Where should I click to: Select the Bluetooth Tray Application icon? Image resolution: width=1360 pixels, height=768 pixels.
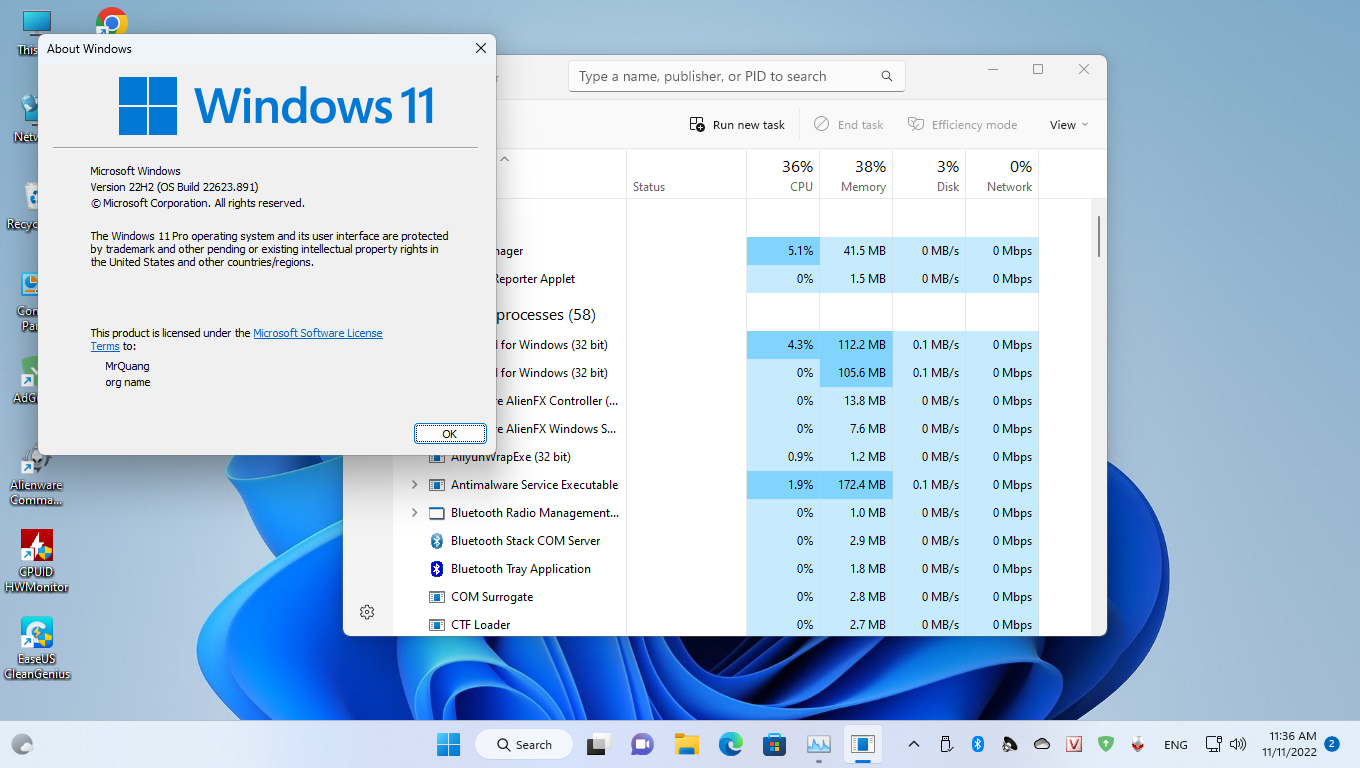[436, 569]
